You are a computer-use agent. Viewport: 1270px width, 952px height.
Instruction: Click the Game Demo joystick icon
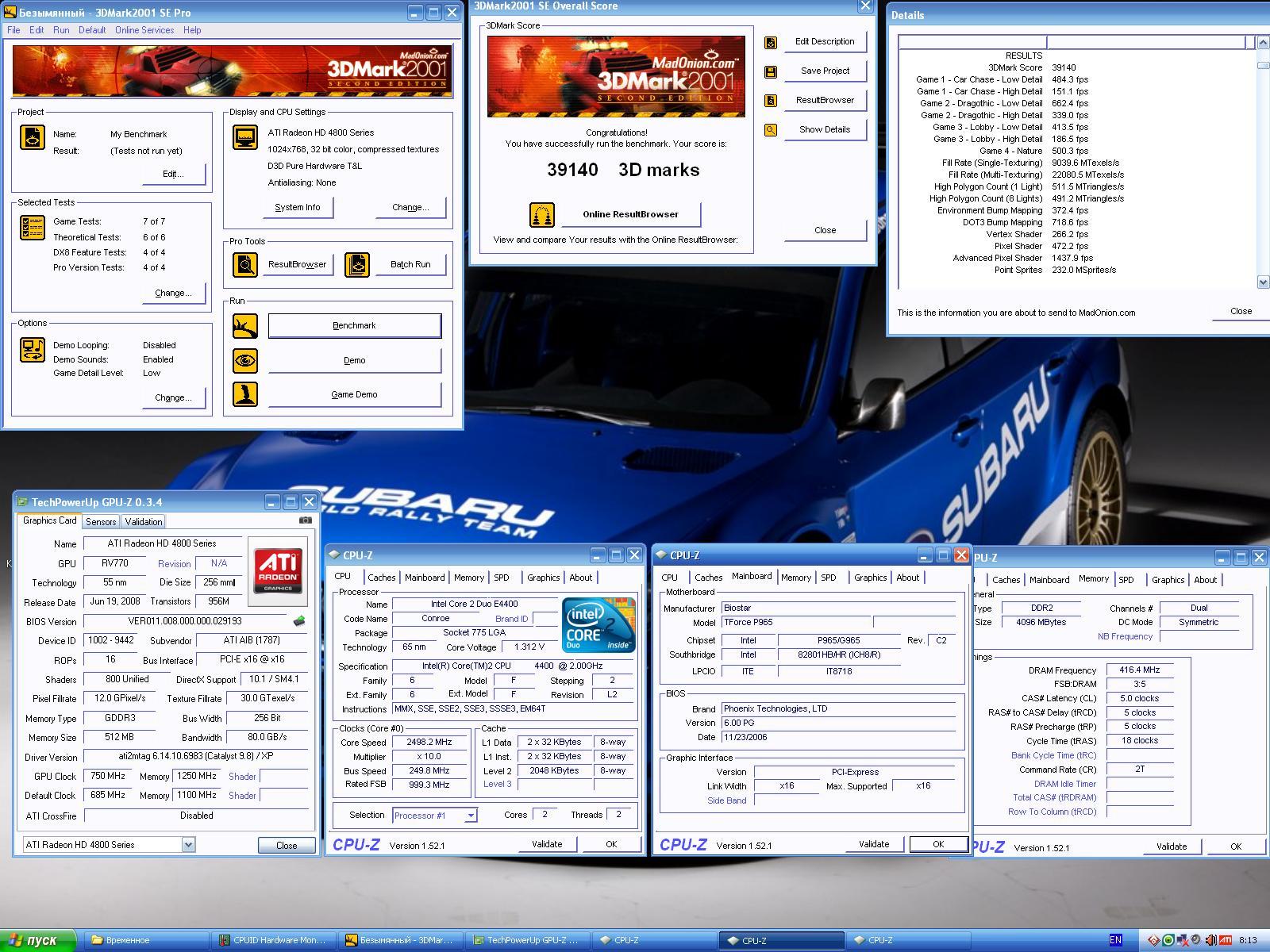tap(245, 394)
